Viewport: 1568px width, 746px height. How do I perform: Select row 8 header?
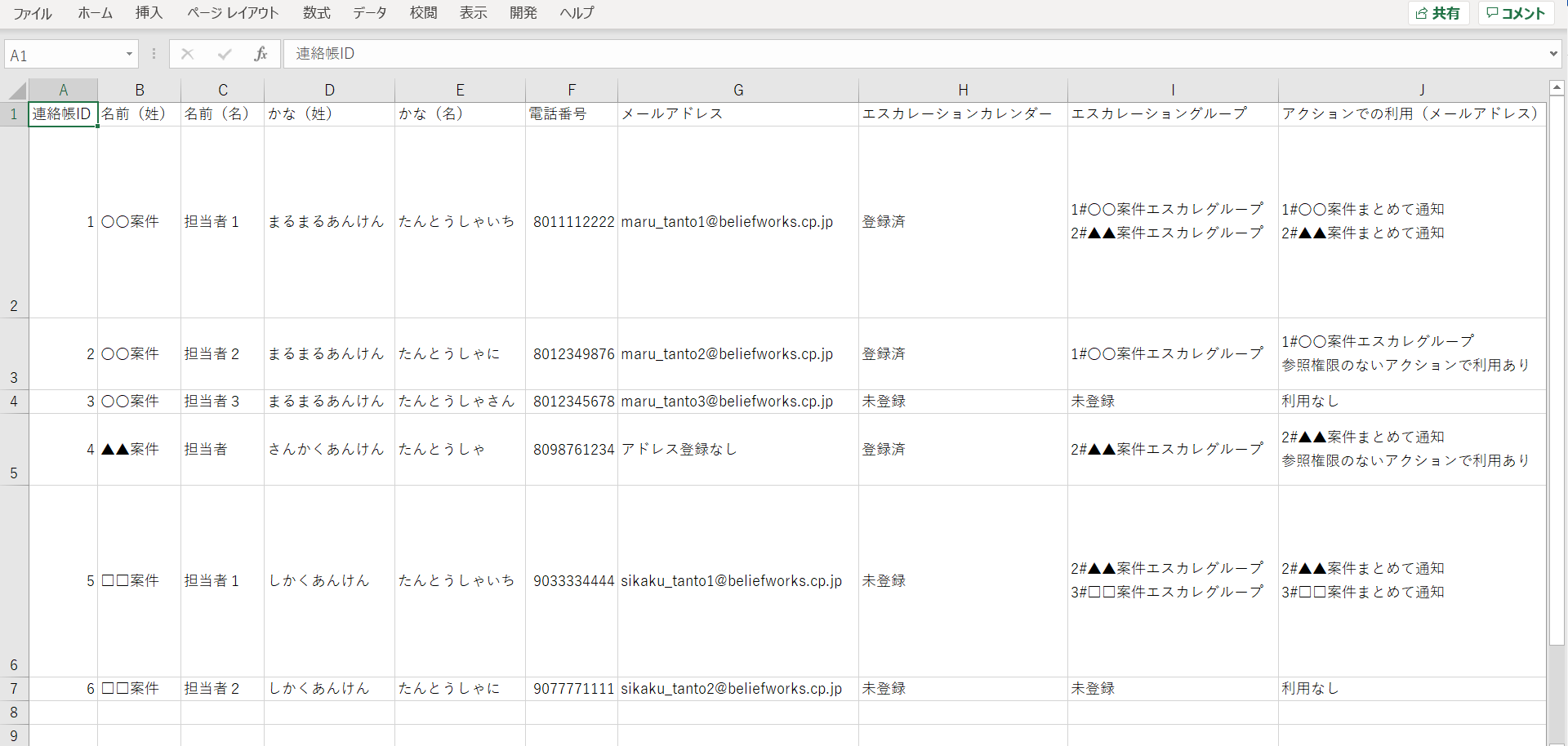14,713
